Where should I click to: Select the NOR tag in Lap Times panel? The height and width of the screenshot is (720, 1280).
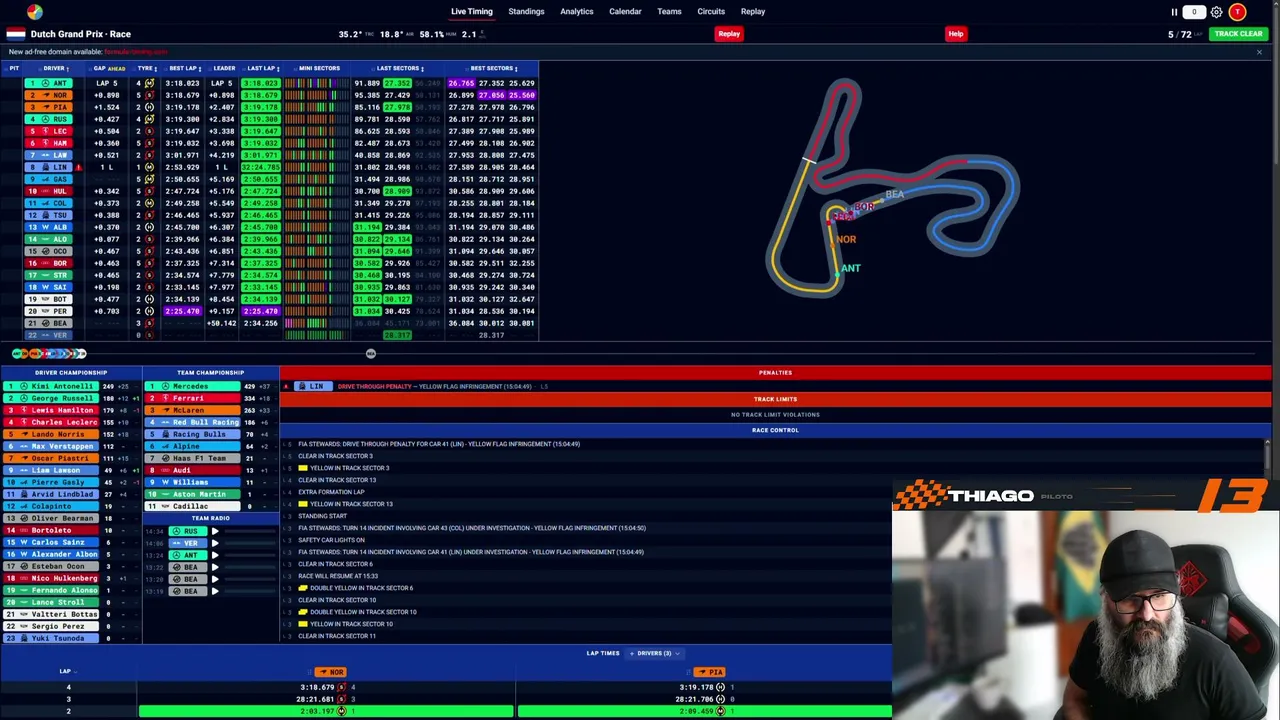pyautogui.click(x=331, y=672)
